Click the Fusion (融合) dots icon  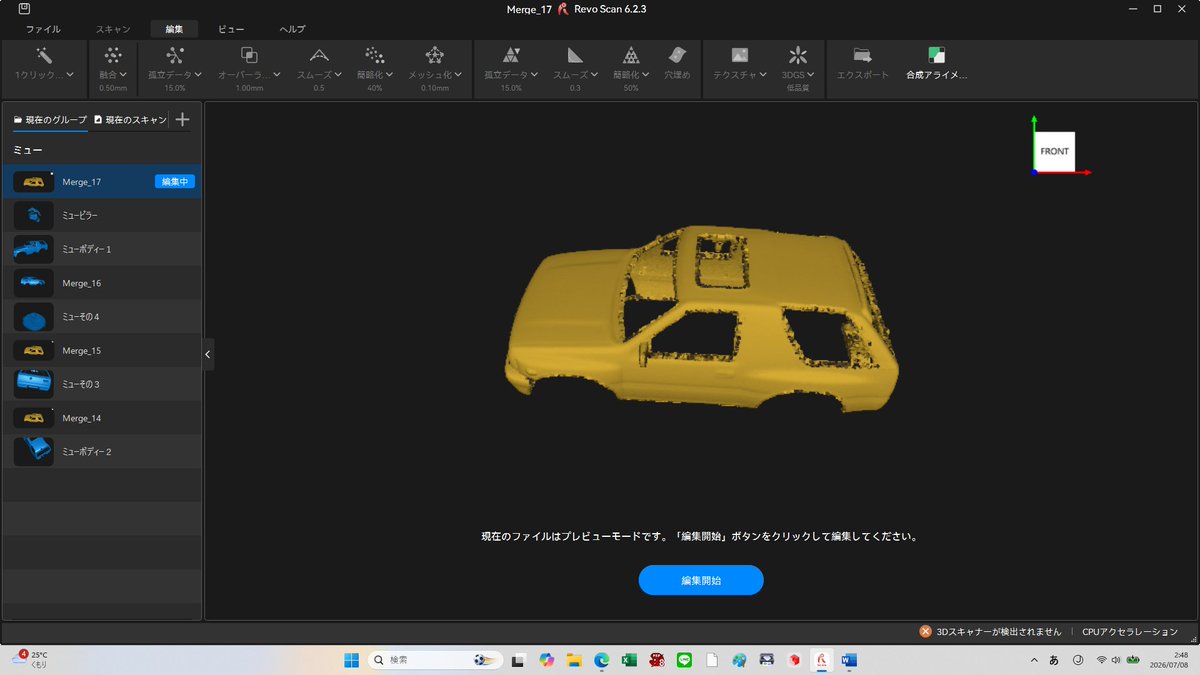click(113, 55)
